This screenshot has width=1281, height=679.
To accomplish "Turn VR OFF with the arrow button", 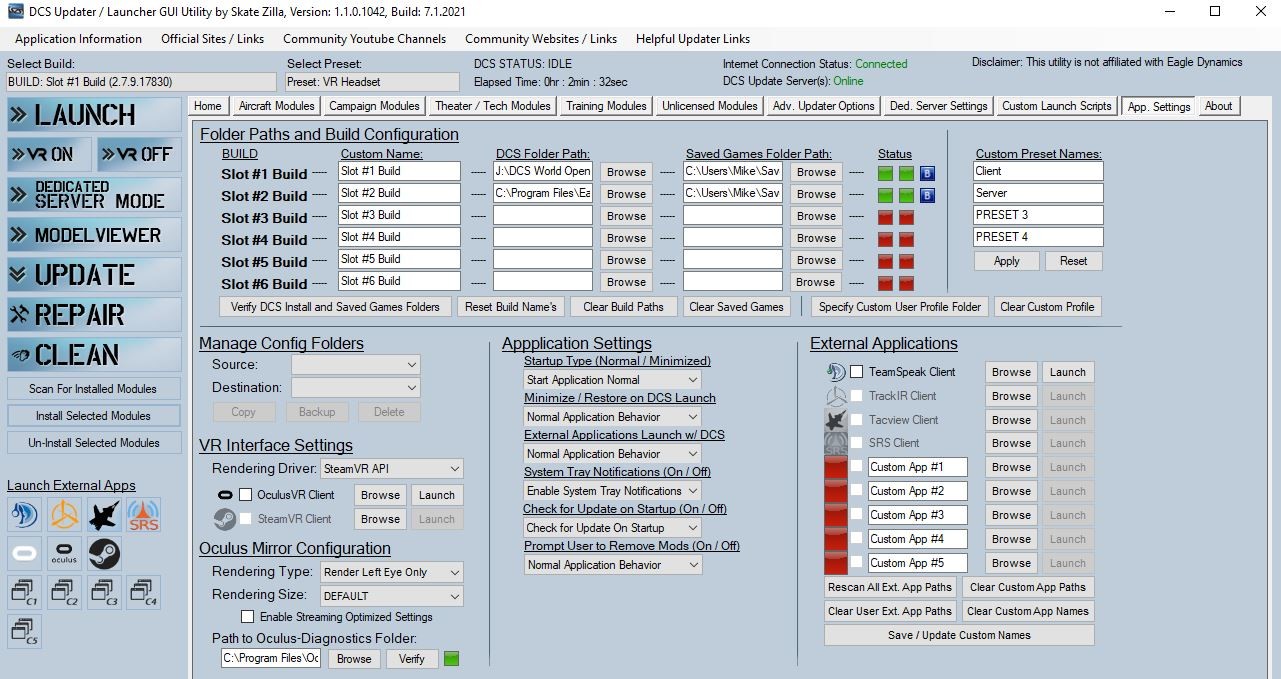I will point(139,154).
